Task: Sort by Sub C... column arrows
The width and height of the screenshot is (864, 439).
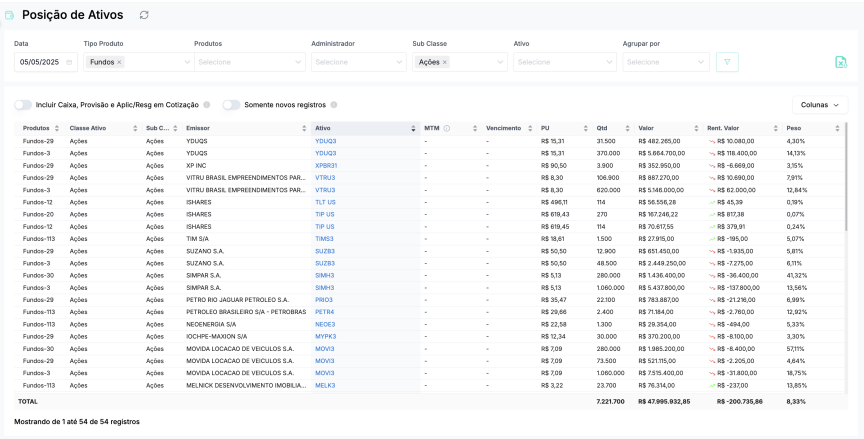Action: (175, 128)
